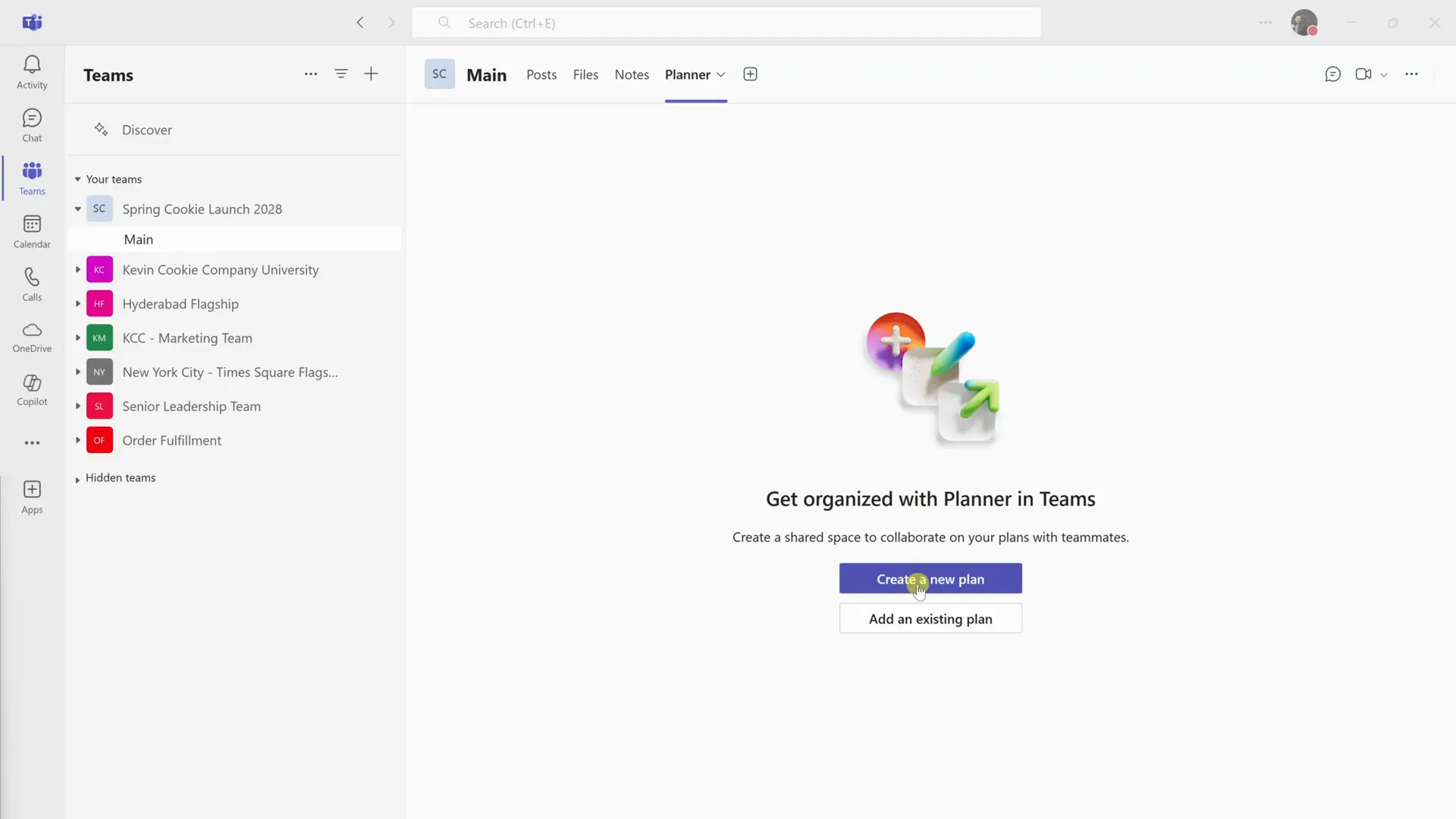Viewport: 1456px width, 819px height.
Task: Open Order Fulfillment team
Action: [172, 441]
